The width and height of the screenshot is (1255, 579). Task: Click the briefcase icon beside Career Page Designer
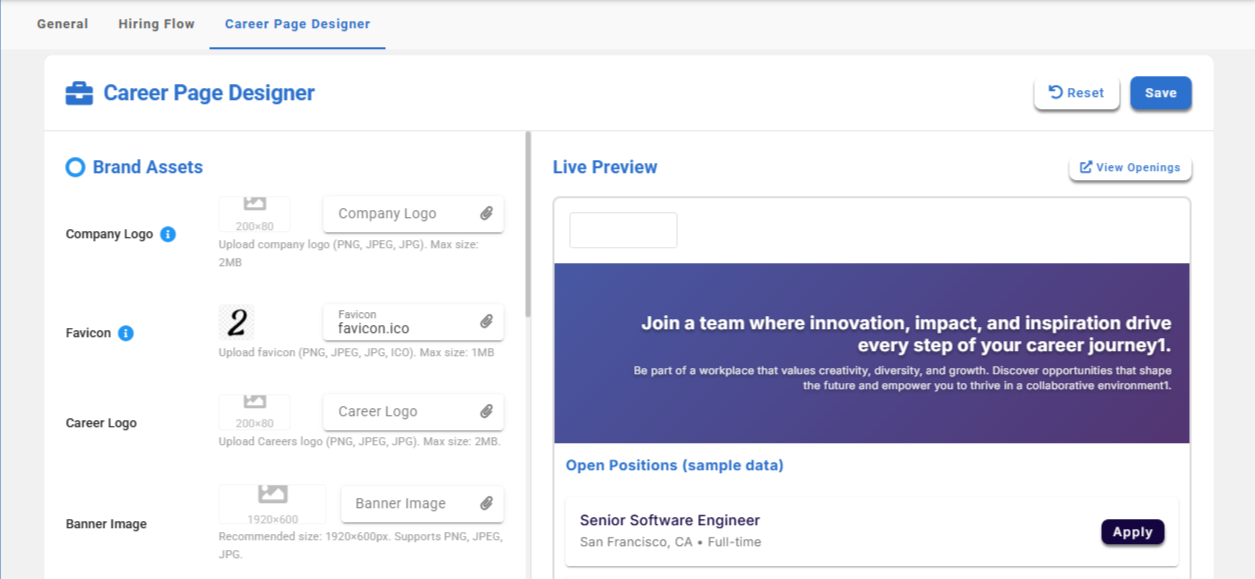click(x=79, y=93)
